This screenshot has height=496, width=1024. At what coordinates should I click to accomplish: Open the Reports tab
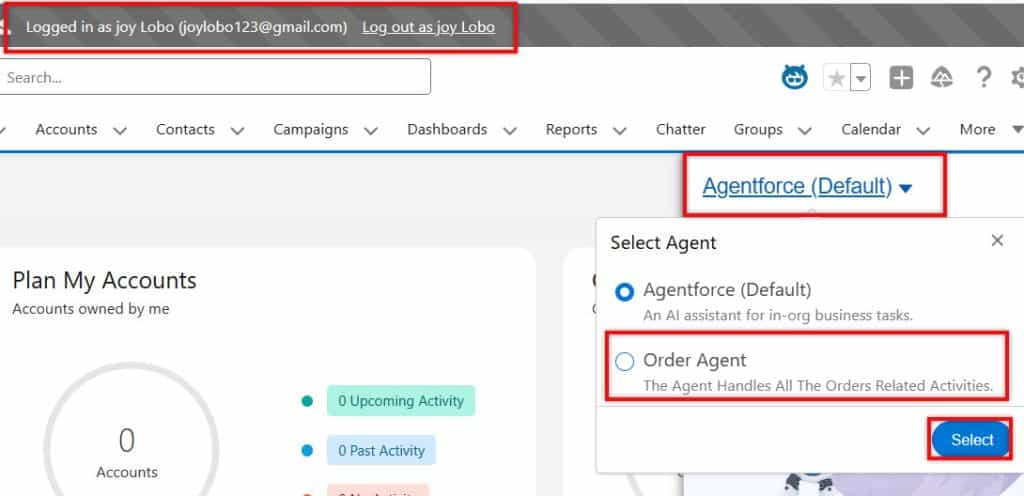(x=571, y=129)
